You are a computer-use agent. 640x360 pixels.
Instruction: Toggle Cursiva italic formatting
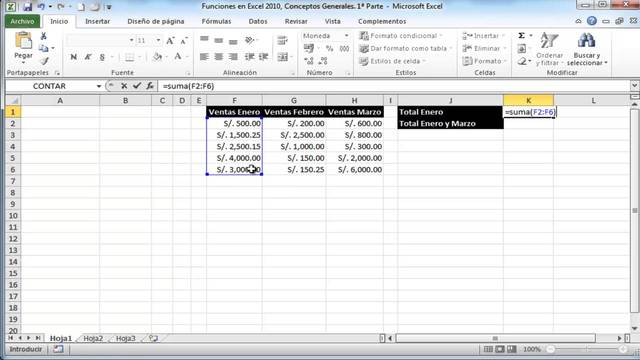(88, 57)
